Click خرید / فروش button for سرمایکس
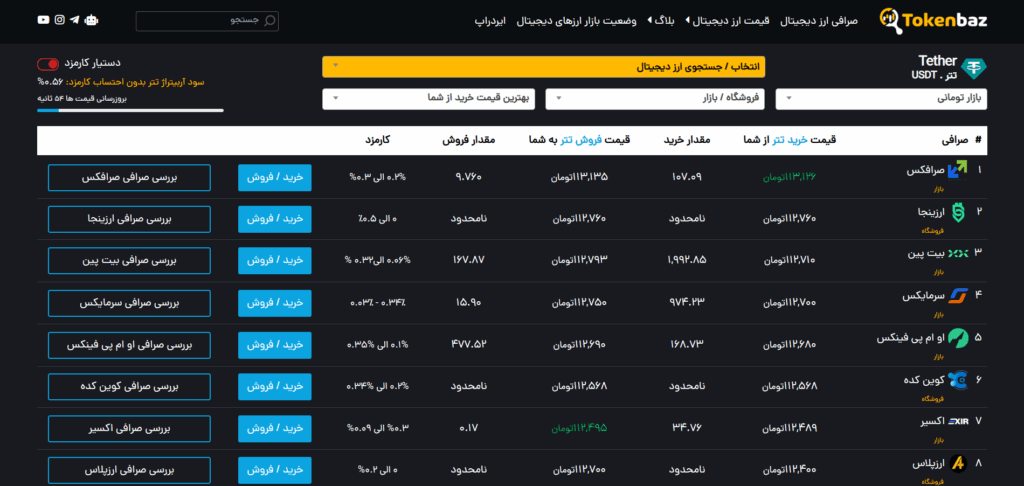Viewport: 1024px width, 486px height. point(275,303)
